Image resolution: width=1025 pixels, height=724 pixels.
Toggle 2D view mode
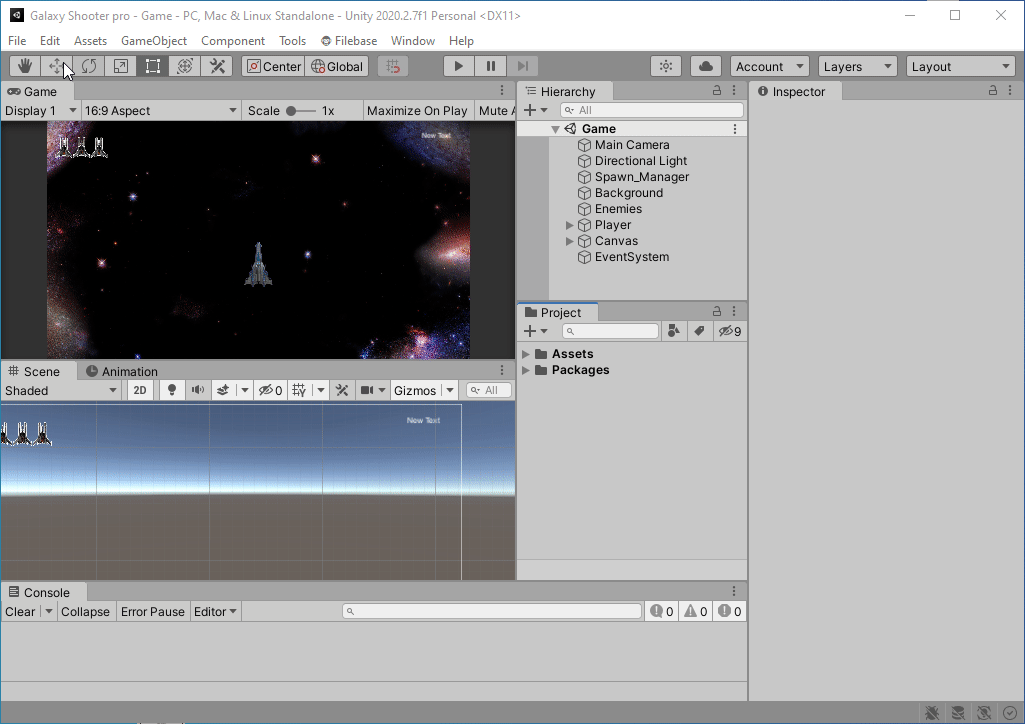point(140,390)
